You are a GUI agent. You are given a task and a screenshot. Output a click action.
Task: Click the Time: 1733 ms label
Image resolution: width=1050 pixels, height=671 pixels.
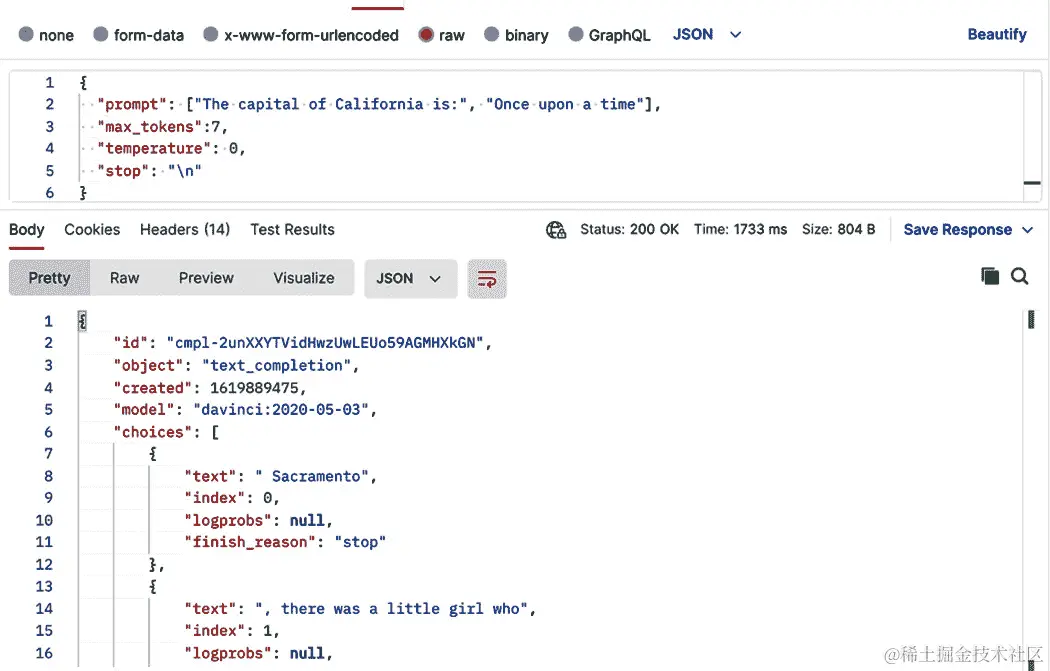[x=740, y=230]
